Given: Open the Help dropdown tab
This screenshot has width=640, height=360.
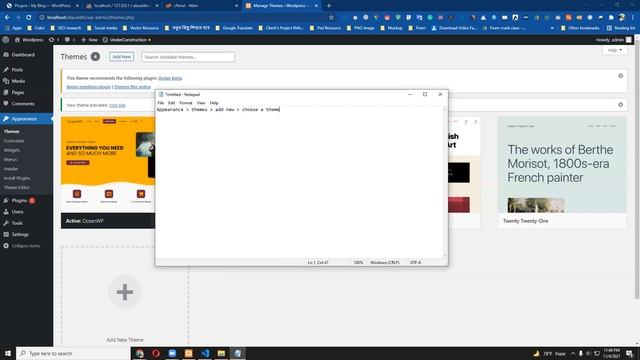Looking at the screenshot, I should point(614,50).
